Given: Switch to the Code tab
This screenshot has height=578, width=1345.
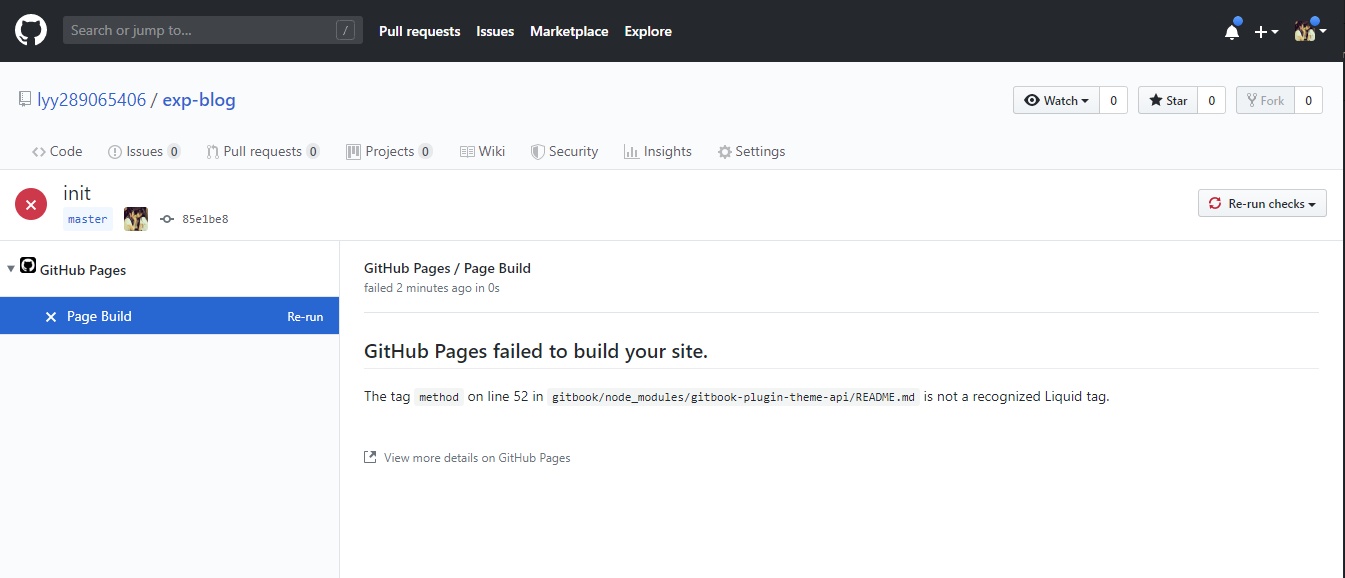Looking at the screenshot, I should 57,151.
